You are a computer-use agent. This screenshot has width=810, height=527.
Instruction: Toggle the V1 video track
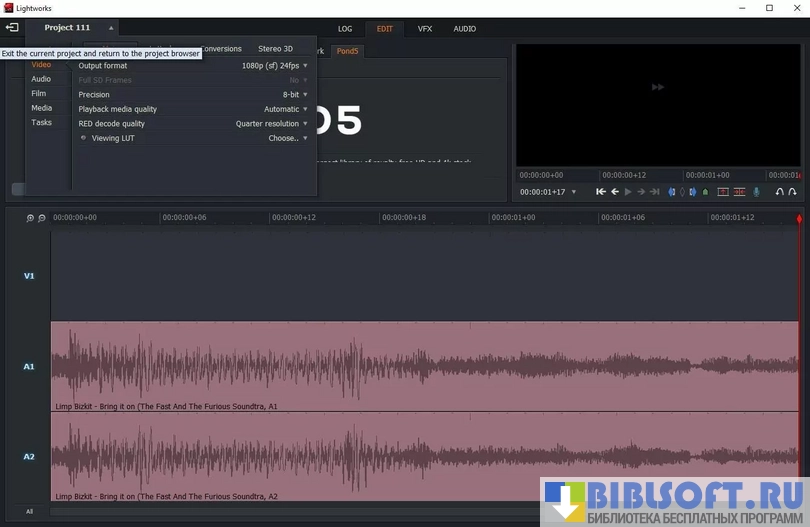(29, 276)
